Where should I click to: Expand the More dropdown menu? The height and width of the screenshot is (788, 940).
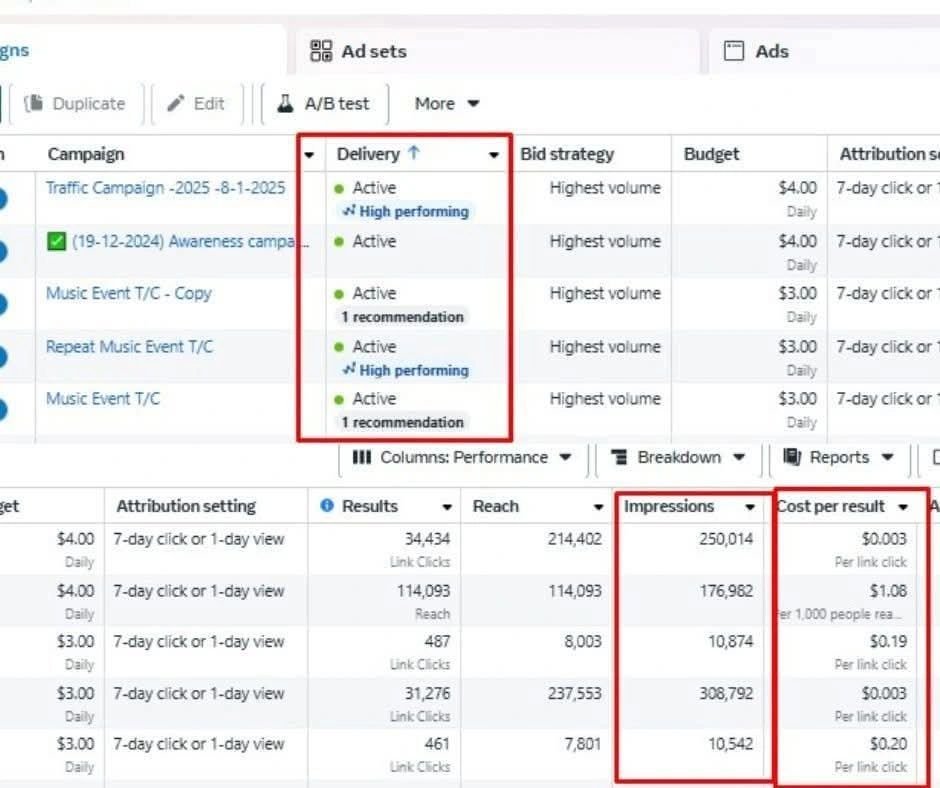click(447, 104)
